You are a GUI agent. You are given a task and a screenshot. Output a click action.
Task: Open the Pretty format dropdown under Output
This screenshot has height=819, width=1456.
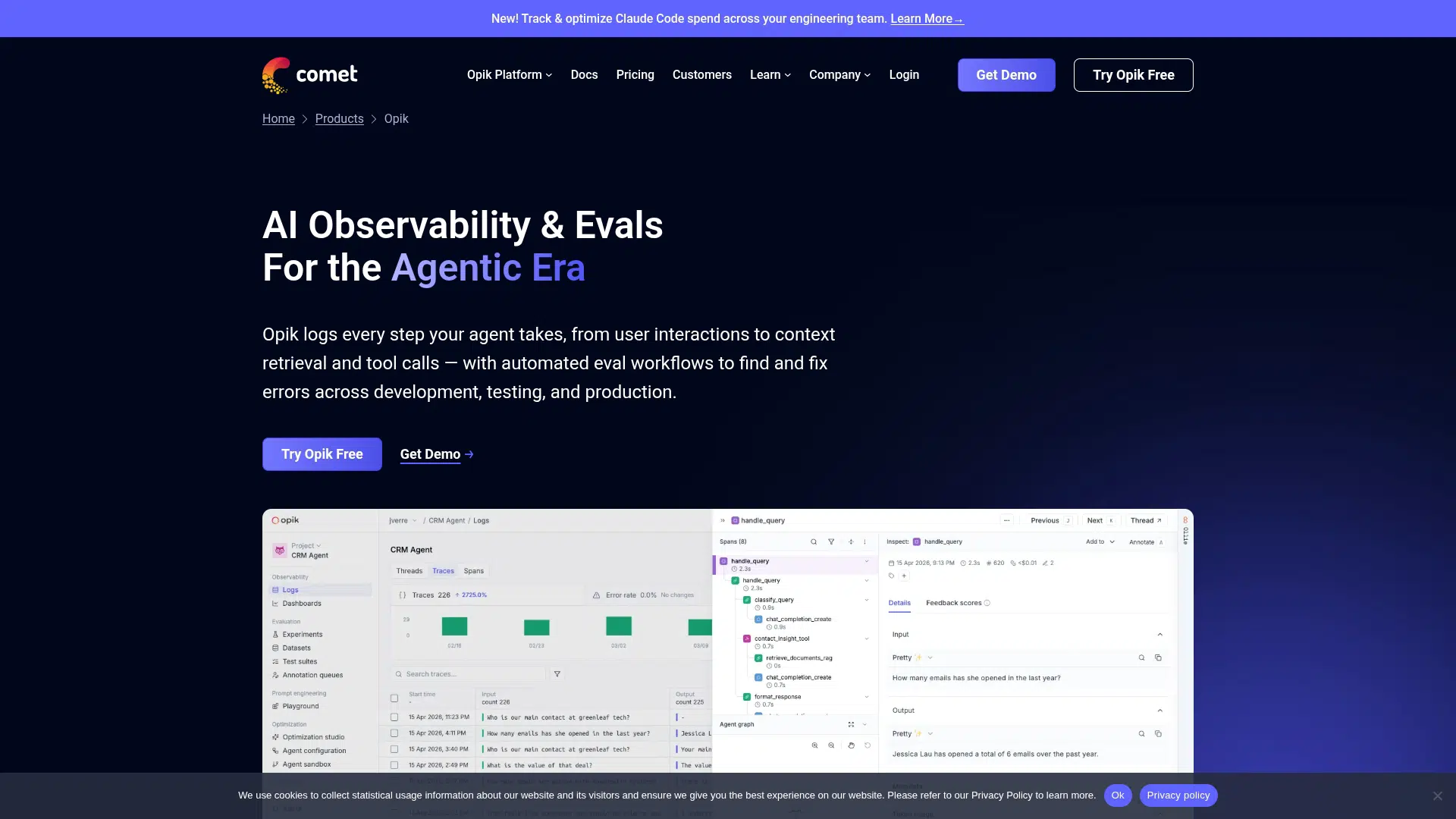coord(912,734)
